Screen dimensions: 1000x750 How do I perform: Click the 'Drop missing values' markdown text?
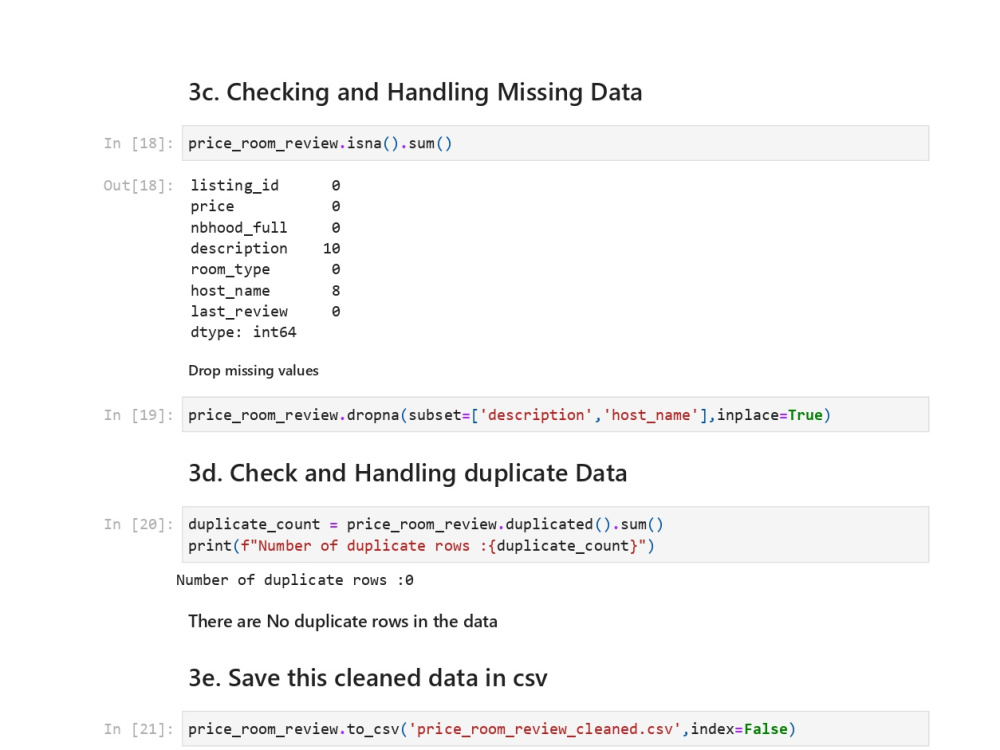[253, 371]
